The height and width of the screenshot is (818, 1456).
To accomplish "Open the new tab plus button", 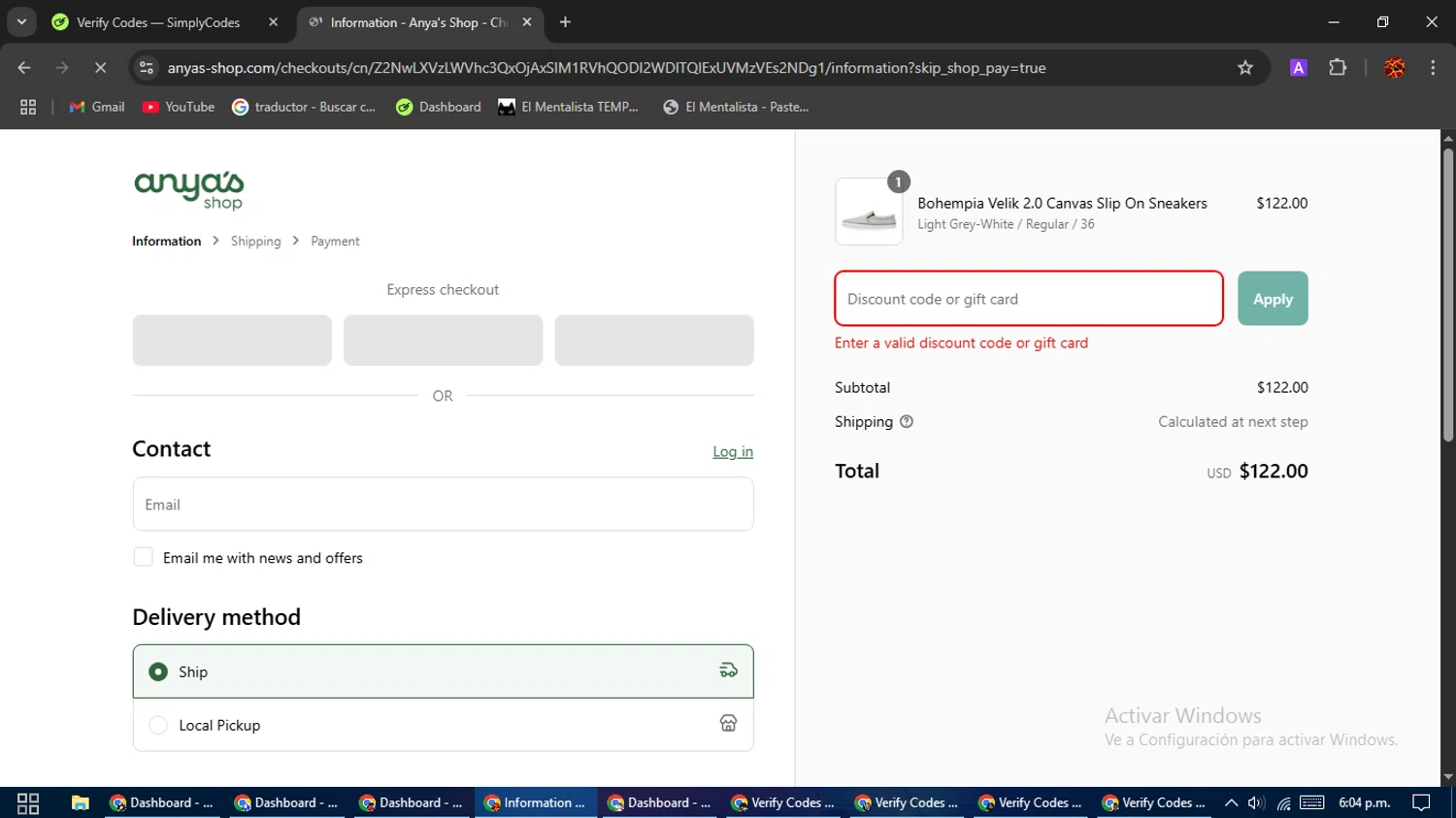I will pyautogui.click(x=565, y=22).
